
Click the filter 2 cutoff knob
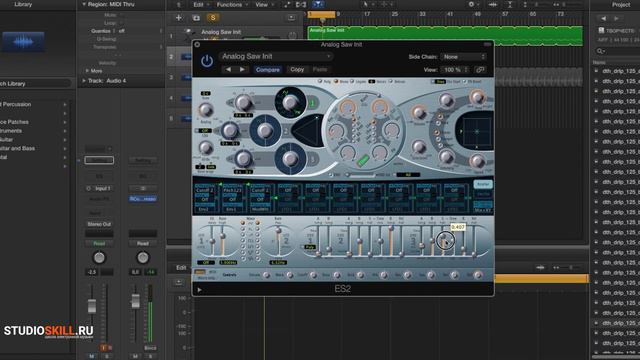pyautogui.click(x=380, y=107)
